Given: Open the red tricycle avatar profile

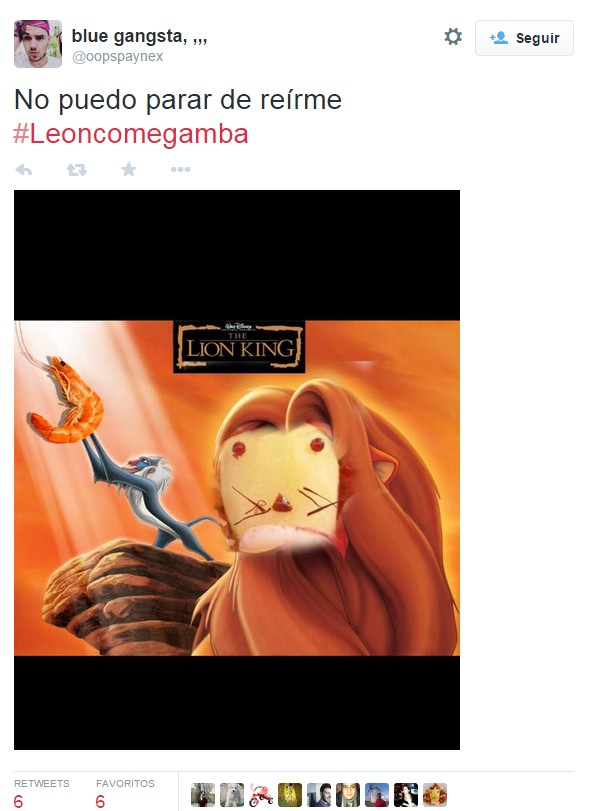Looking at the screenshot, I should point(261,794).
